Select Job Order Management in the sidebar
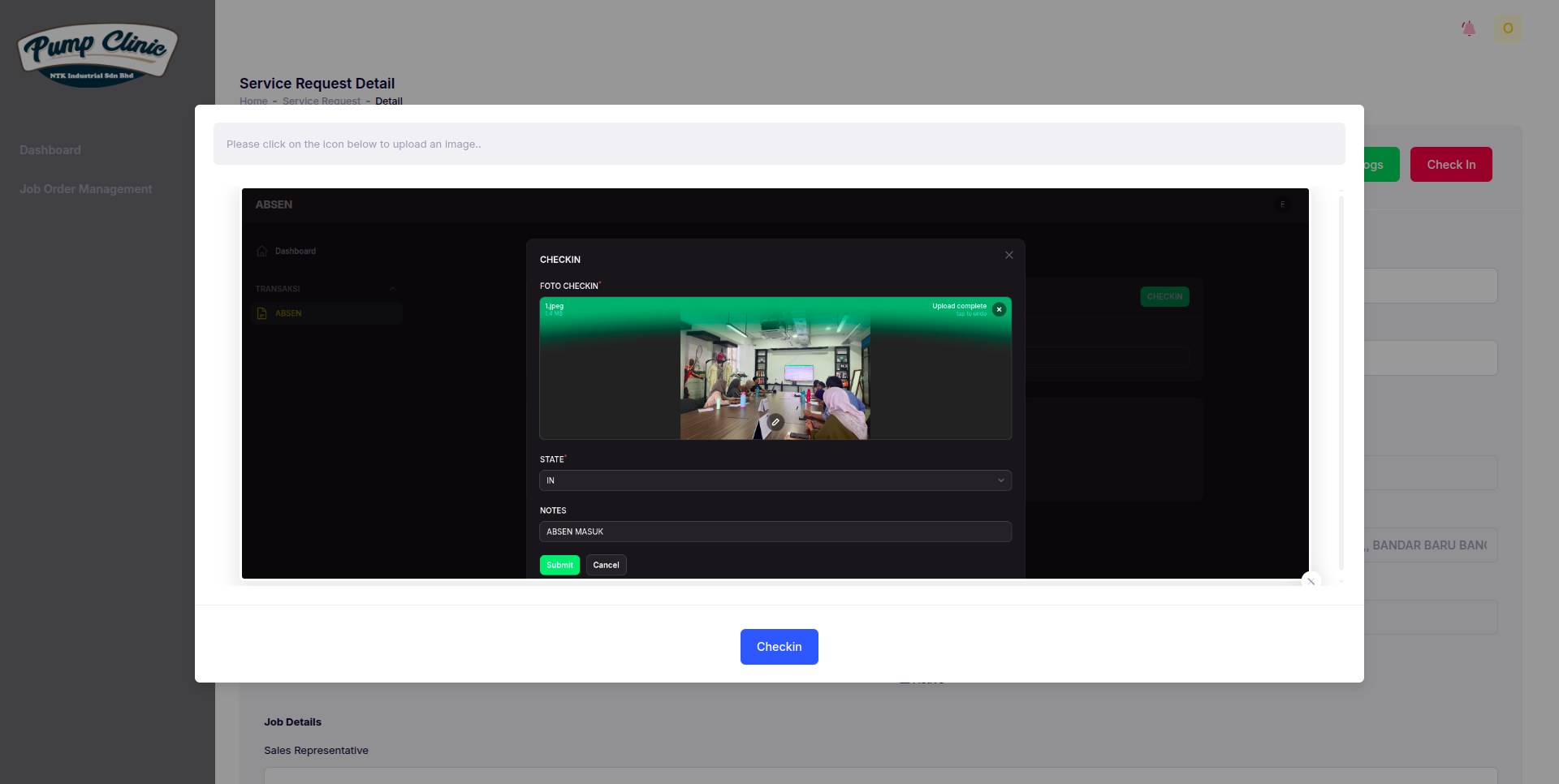The height and width of the screenshot is (784, 1559). tap(85, 189)
